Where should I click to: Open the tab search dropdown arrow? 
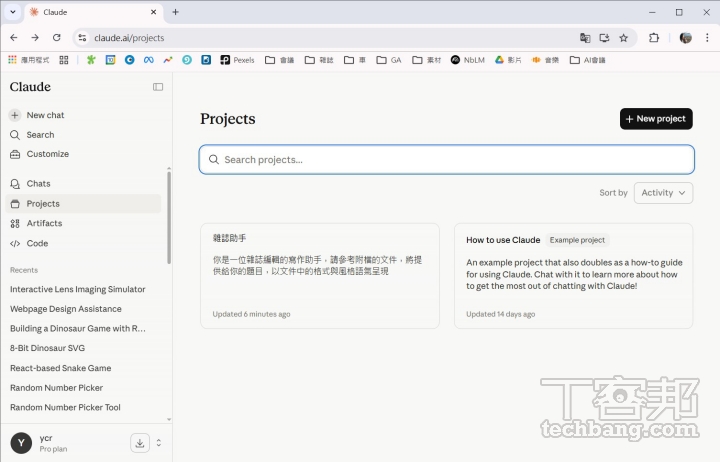[13, 12]
